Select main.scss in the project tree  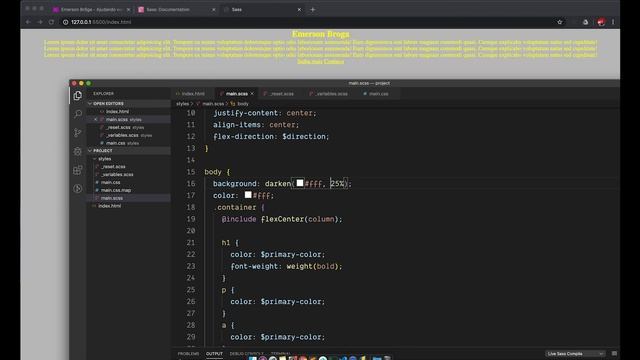click(112, 198)
